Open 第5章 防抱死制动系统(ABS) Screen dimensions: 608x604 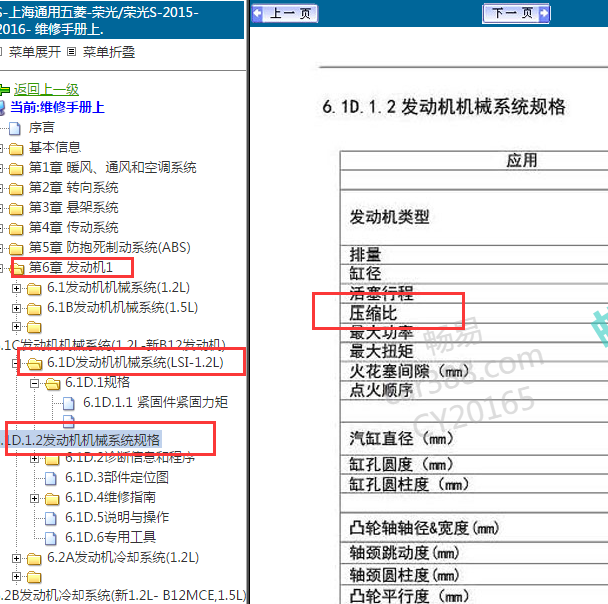[x=109, y=247]
